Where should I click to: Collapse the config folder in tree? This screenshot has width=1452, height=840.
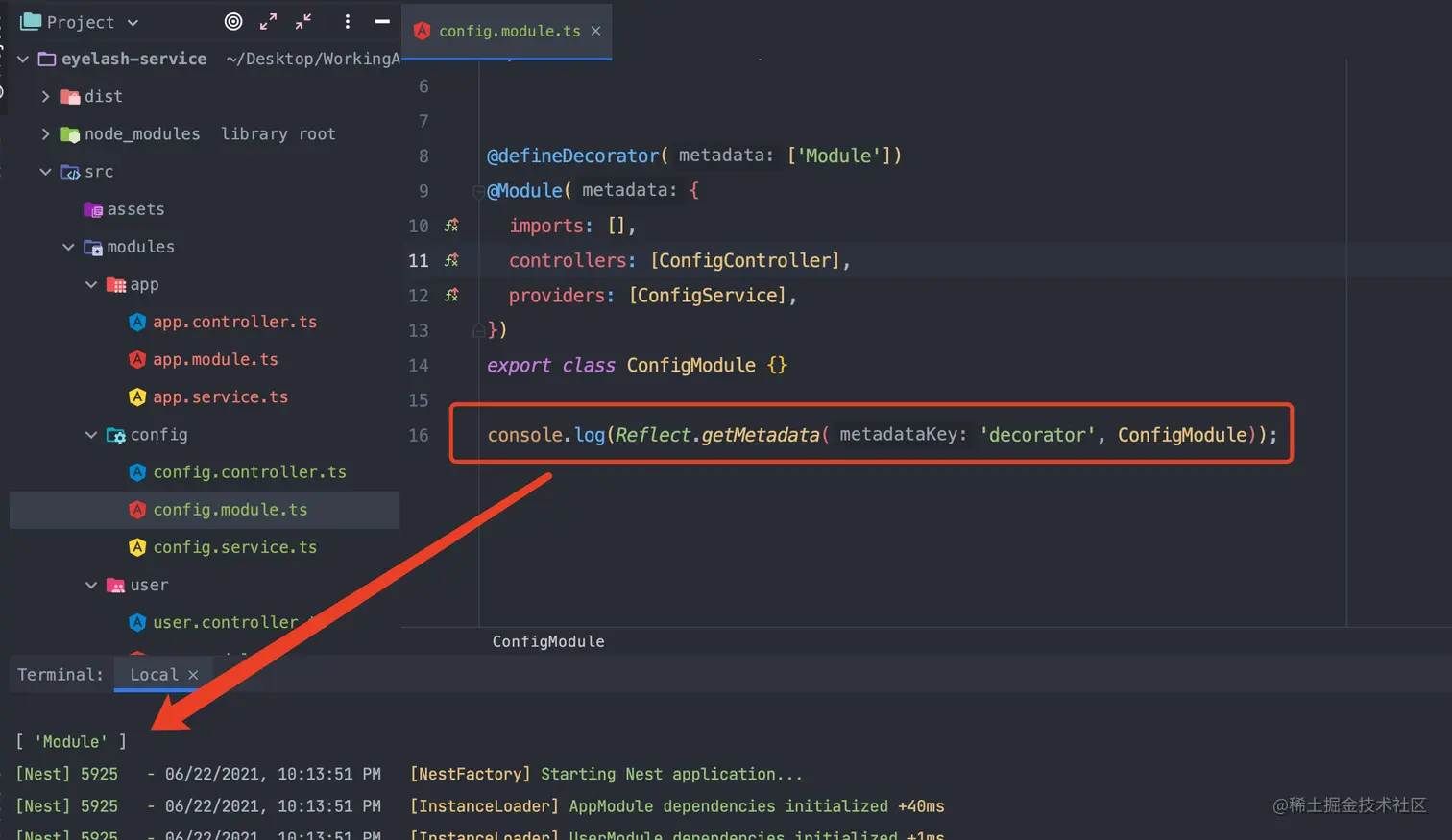(x=91, y=435)
